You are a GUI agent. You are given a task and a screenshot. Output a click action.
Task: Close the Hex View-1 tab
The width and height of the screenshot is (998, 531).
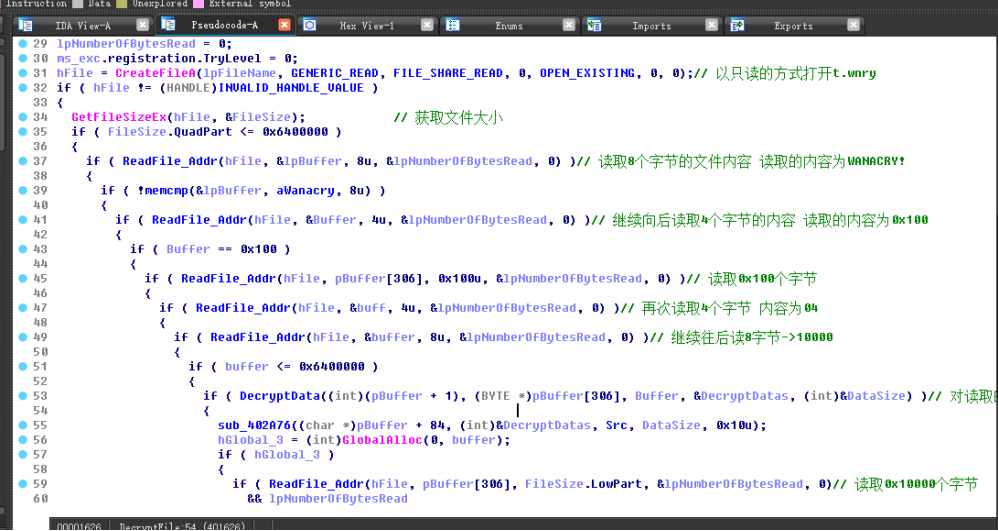pyautogui.click(x=427, y=25)
